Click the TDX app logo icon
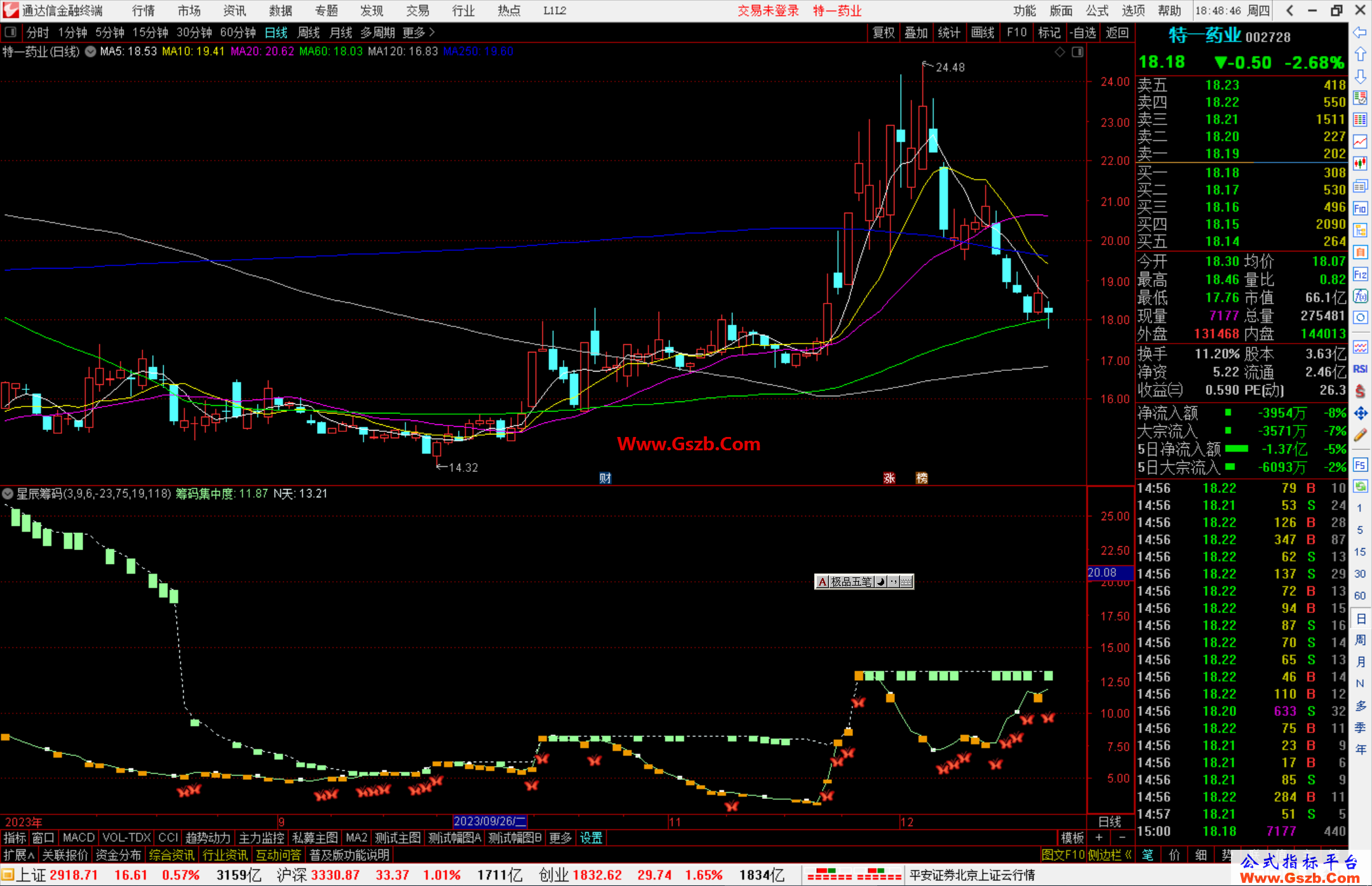 [x=11, y=10]
